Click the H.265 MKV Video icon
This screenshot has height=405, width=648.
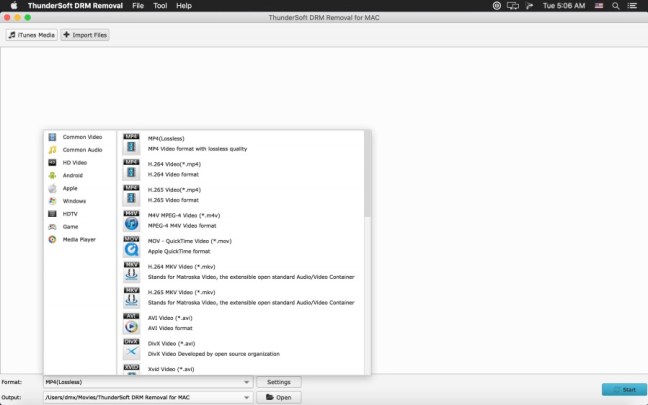pyautogui.click(x=131, y=297)
